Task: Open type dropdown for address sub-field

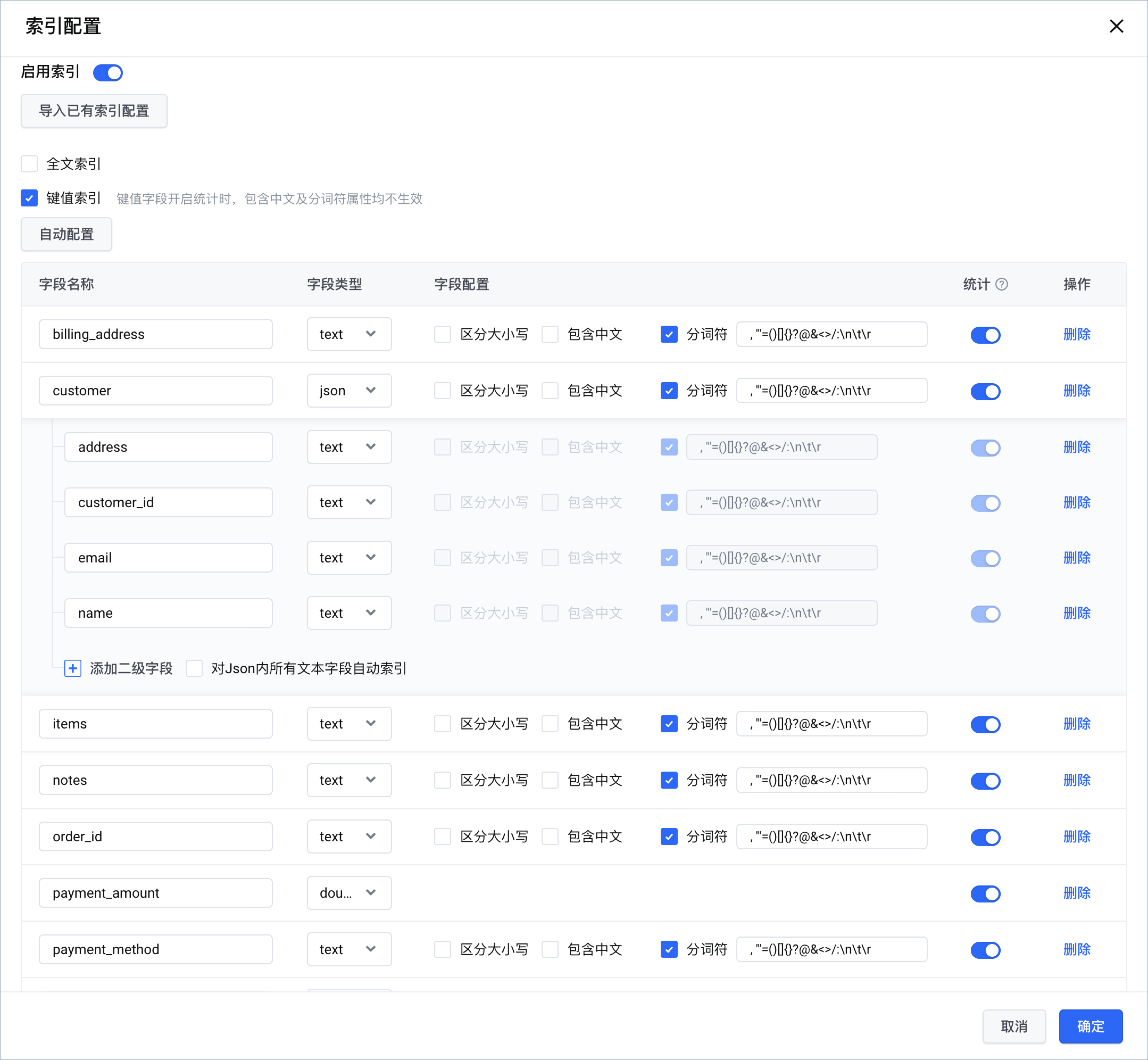Action: (349, 447)
